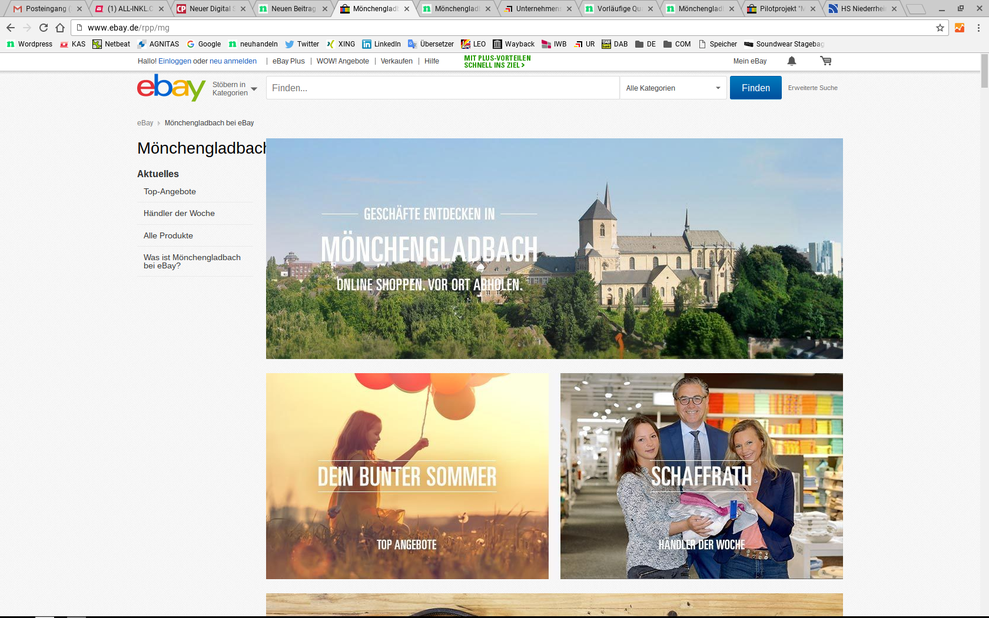Expand Stöbern in Kategorien dropdown

[x=235, y=88]
